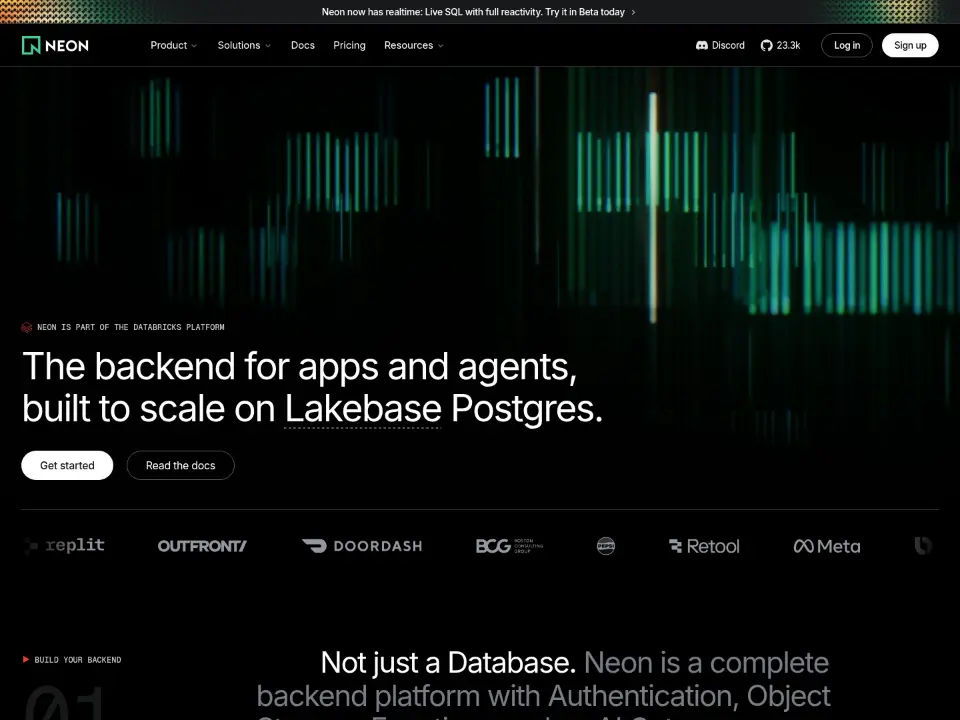This screenshot has width=960, height=720.
Task: Click the Sign up button
Action: (910, 45)
